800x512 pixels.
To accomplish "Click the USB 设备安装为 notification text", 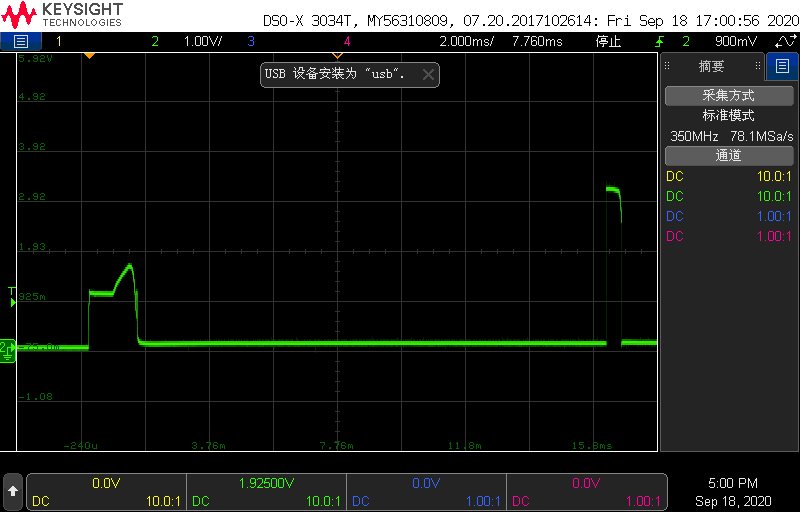I will (335, 74).
